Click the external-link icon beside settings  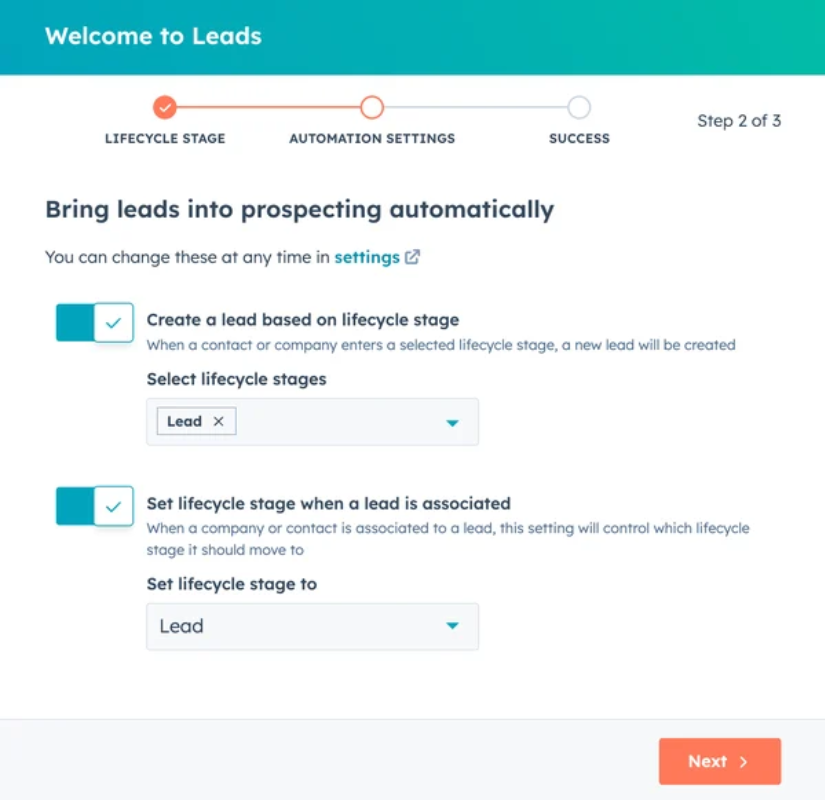coord(412,257)
